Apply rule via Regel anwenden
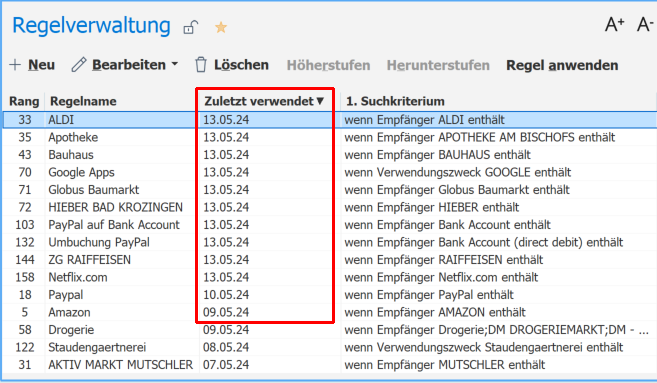Viewport: 657px width, 383px height. coord(562,65)
